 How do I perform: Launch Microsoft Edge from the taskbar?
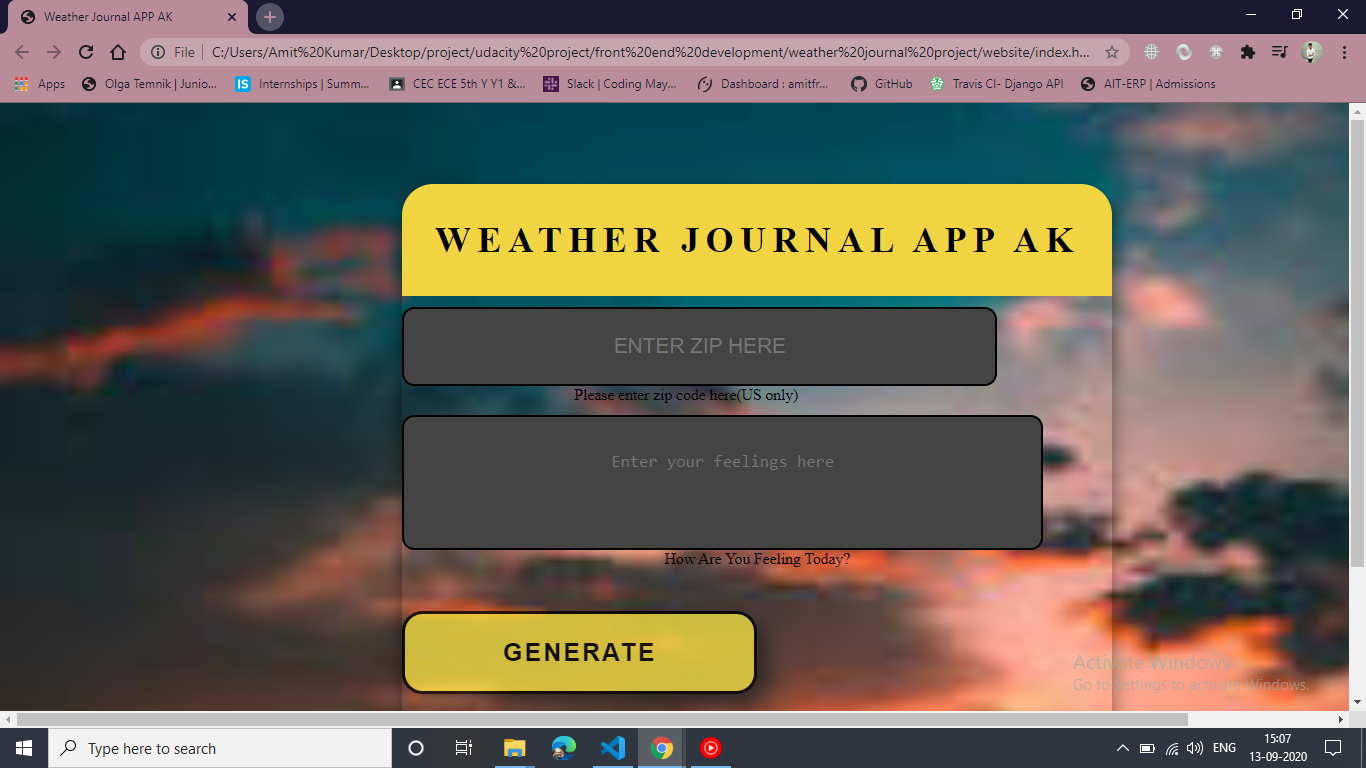(564, 748)
